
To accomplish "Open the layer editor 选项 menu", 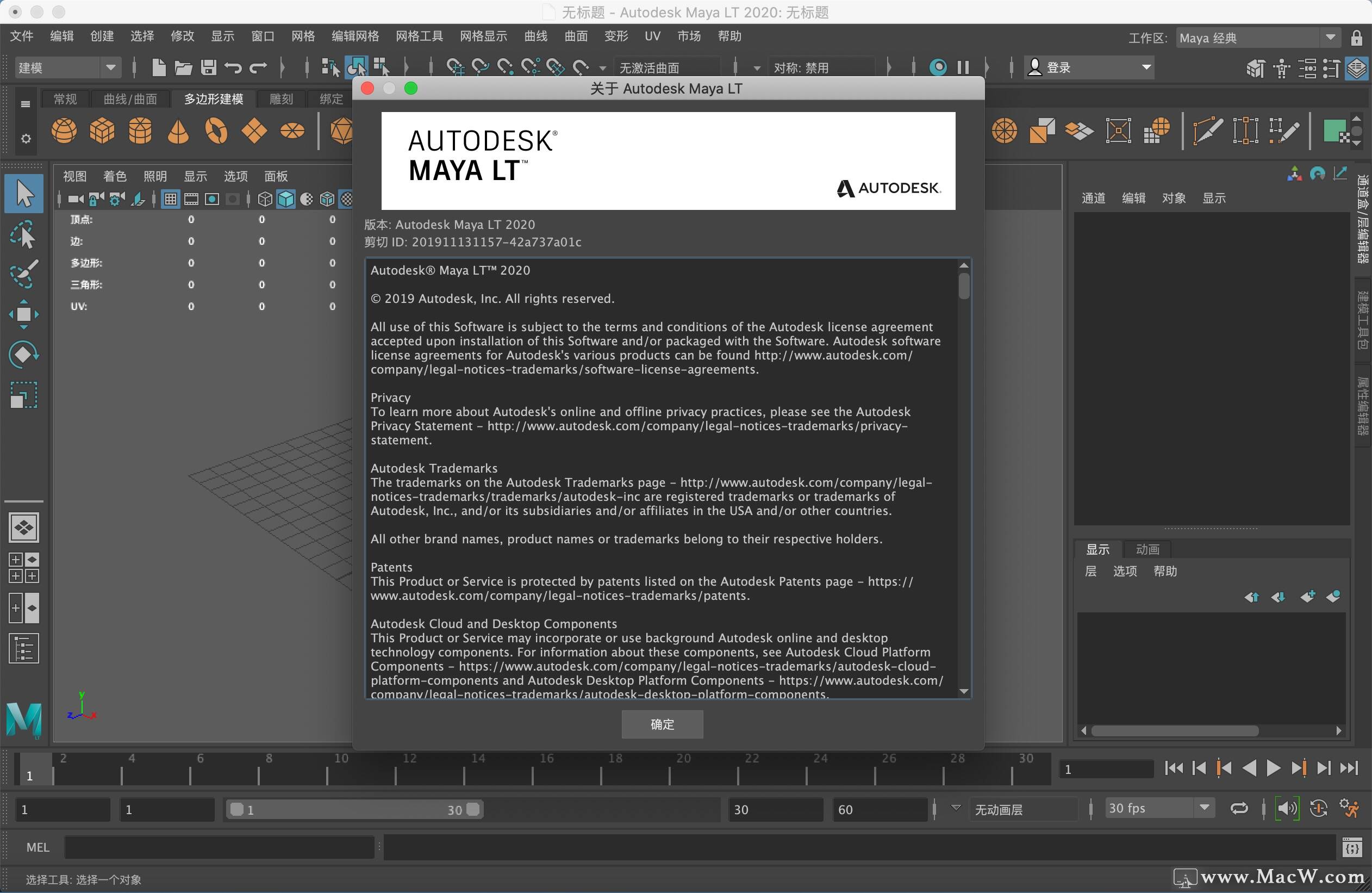I will (1125, 571).
